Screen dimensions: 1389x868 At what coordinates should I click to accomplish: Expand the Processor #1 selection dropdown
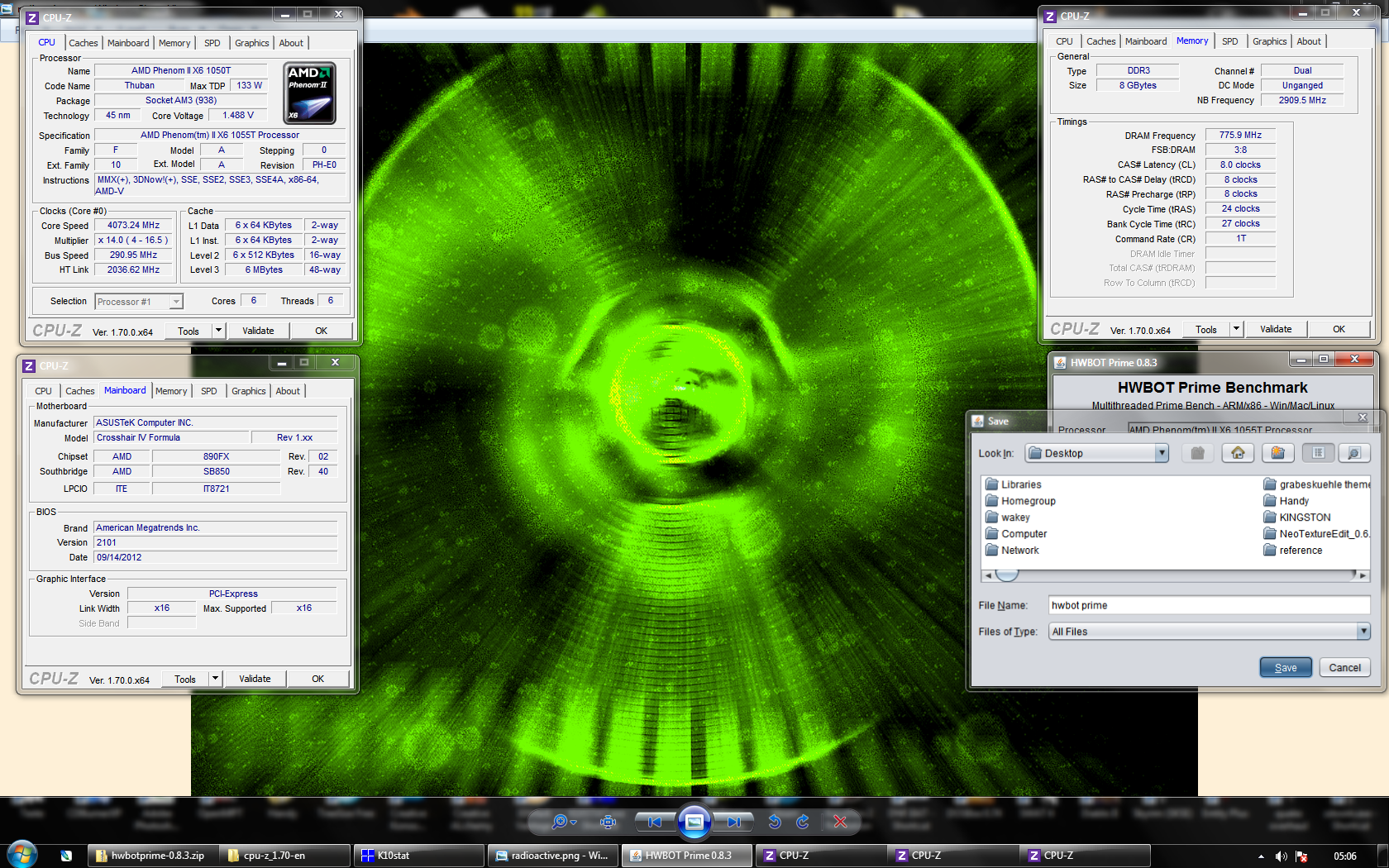pyautogui.click(x=176, y=302)
